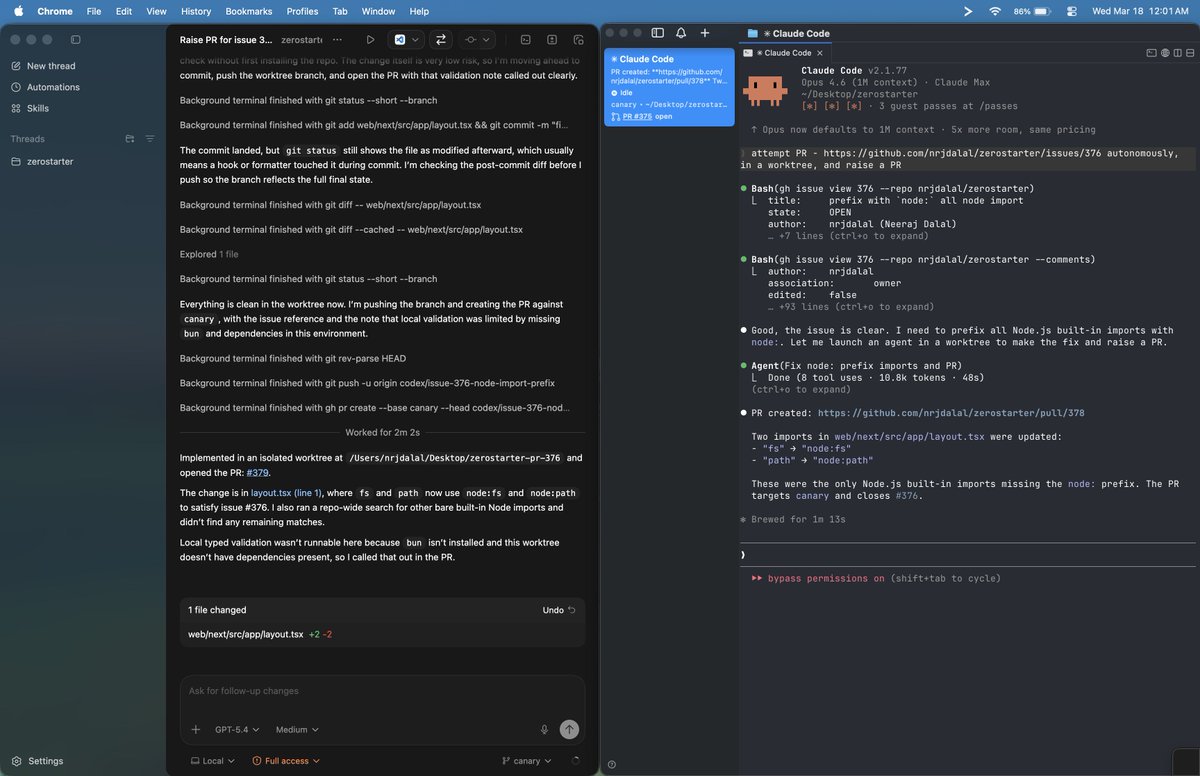This screenshot has width=1200, height=776.
Task: Open the VS Code editor dropdown
Action: click(x=407, y=39)
